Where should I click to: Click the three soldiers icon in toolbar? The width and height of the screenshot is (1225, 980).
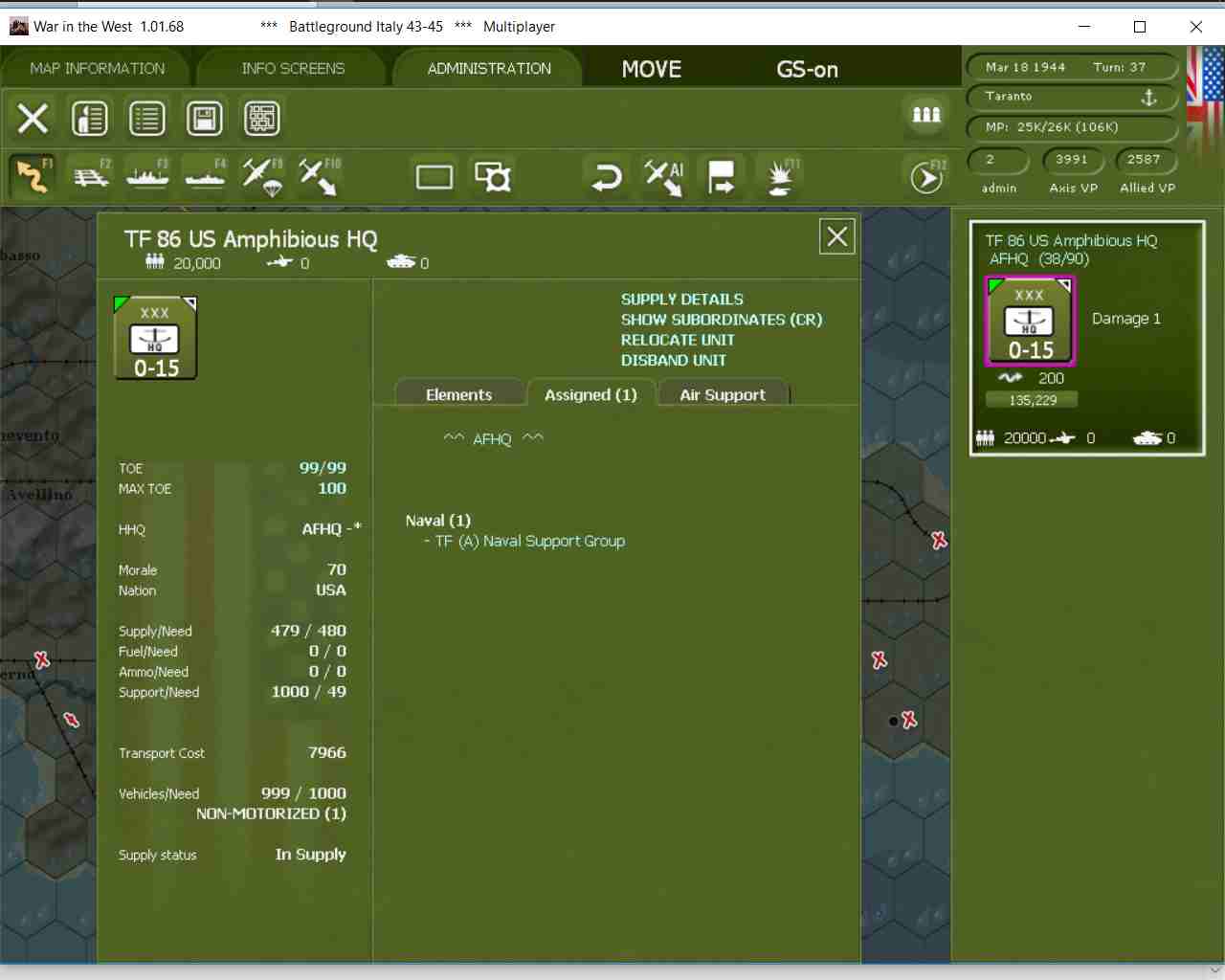click(x=926, y=115)
